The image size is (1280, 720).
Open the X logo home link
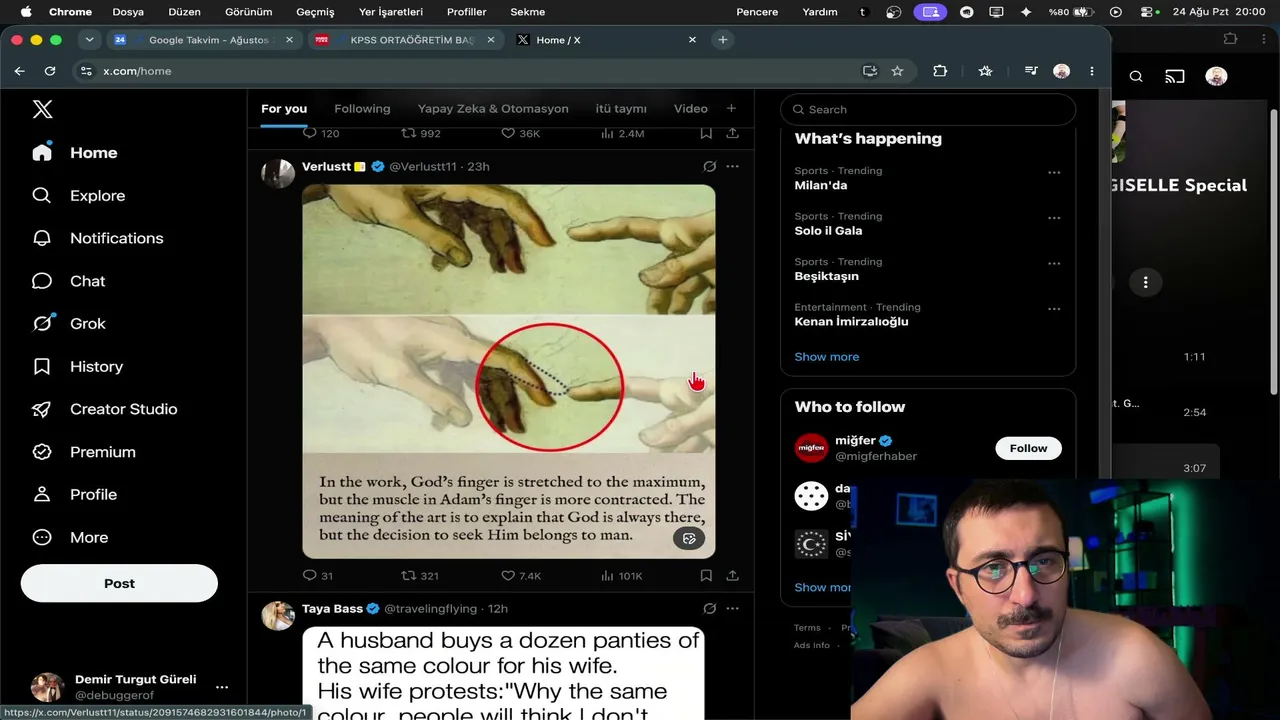point(42,109)
